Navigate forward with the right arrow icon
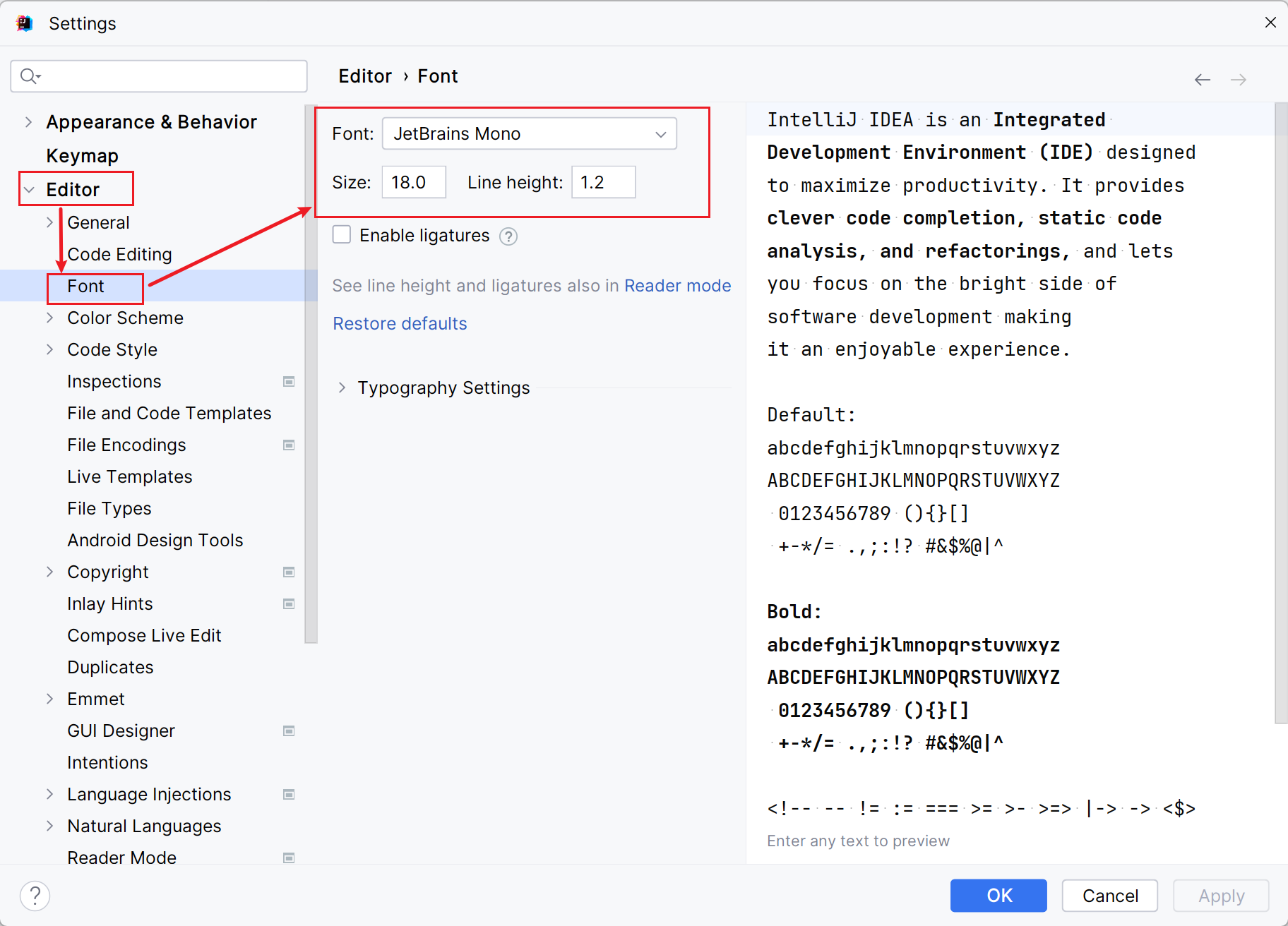1288x926 pixels. [1238, 80]
